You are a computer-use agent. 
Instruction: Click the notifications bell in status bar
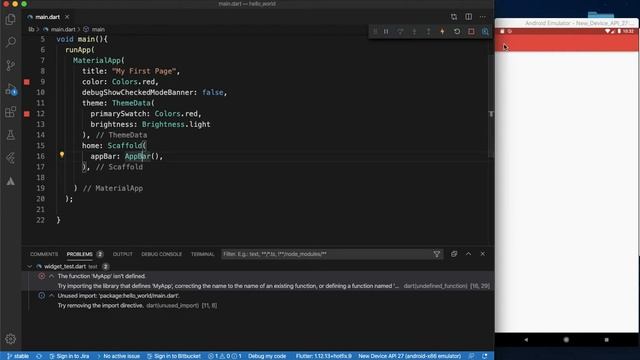[484, 356]
